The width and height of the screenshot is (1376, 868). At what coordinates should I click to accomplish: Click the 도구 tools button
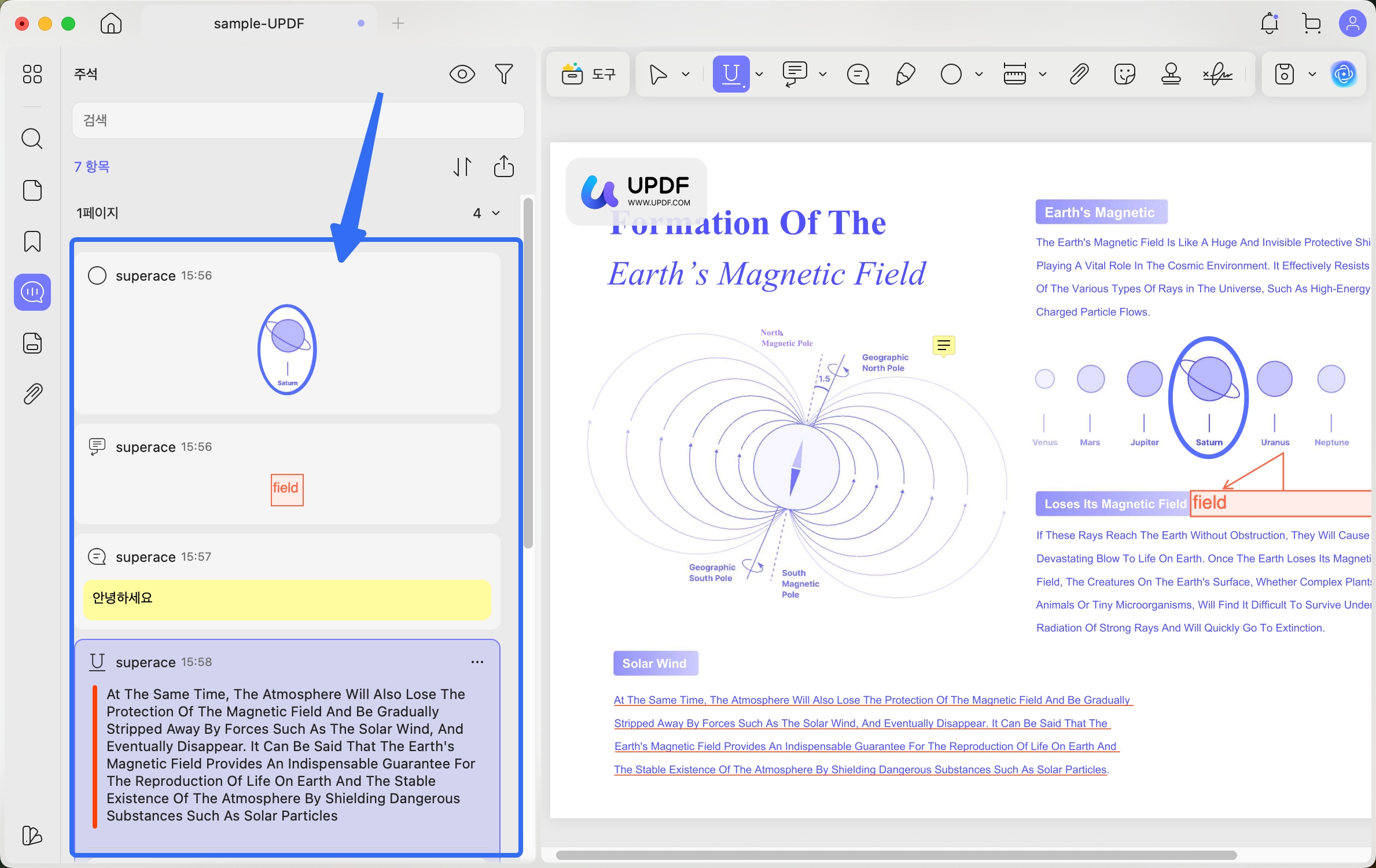coord(588,74)
